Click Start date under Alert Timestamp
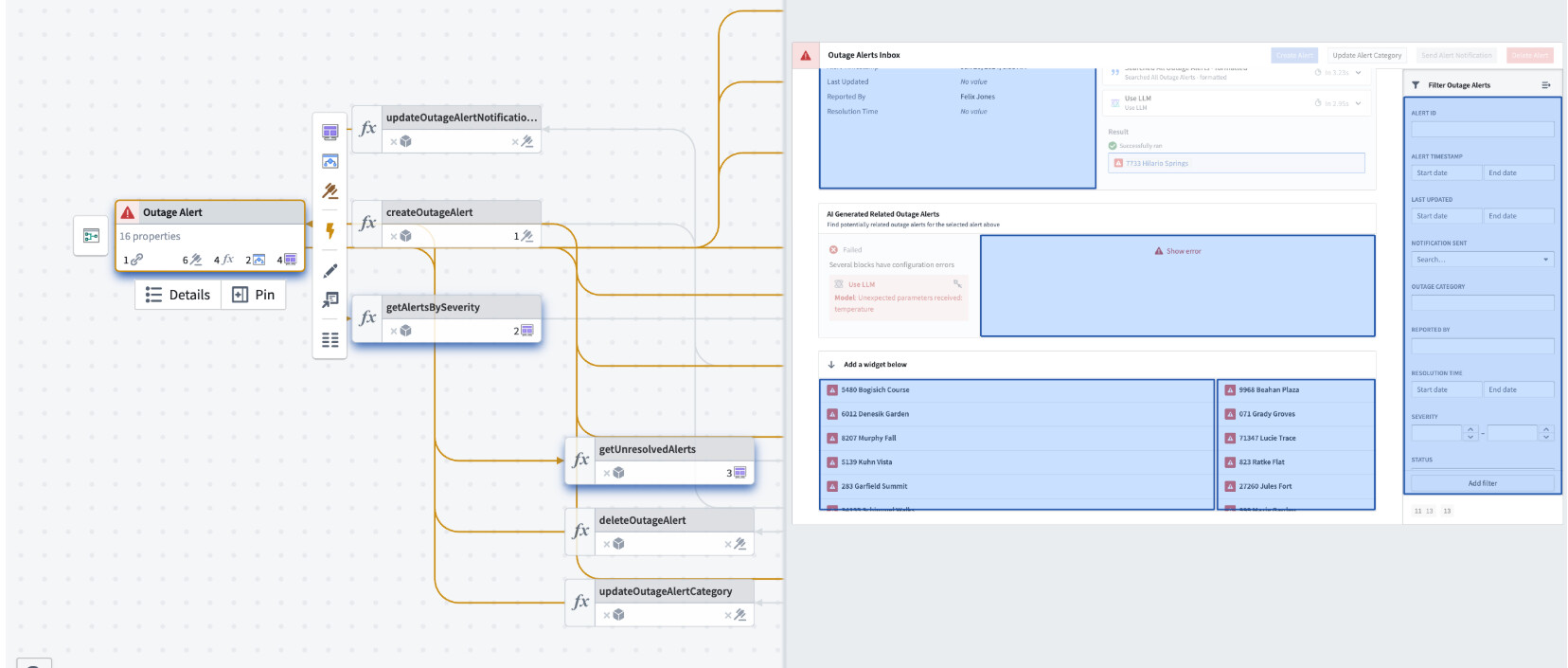 pos(1446,172)
